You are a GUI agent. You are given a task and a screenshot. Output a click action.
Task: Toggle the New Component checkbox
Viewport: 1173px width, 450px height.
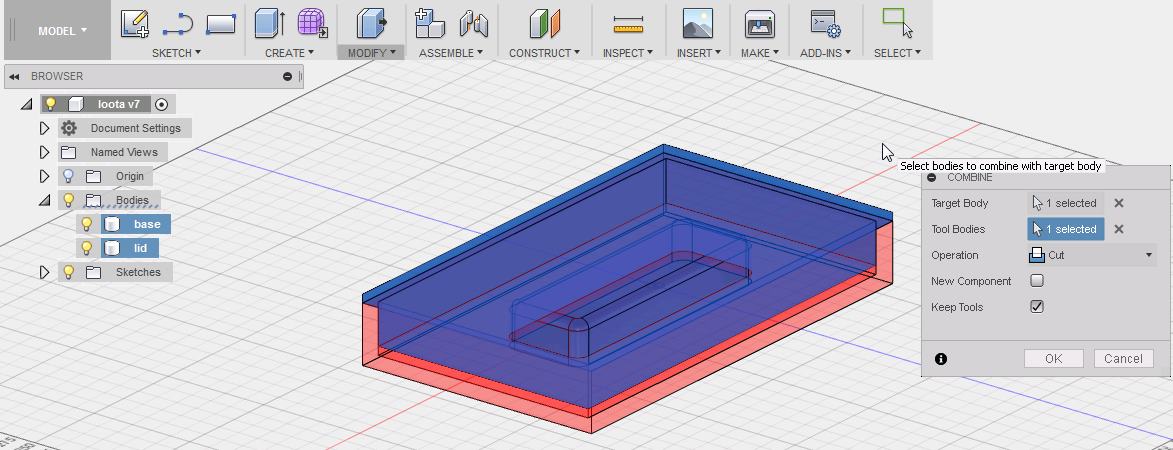(1037, 281)
